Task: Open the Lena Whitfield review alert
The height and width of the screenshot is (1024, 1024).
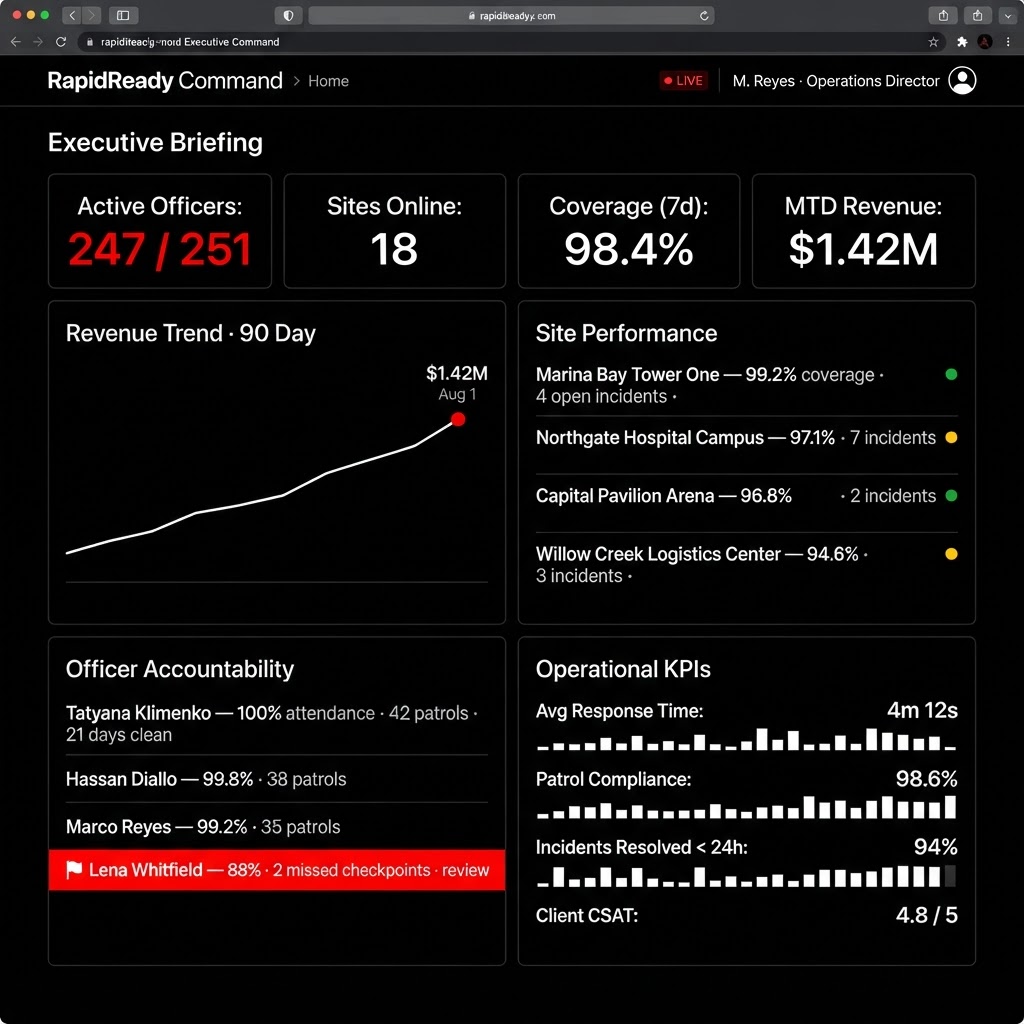Action: point(277,870)
